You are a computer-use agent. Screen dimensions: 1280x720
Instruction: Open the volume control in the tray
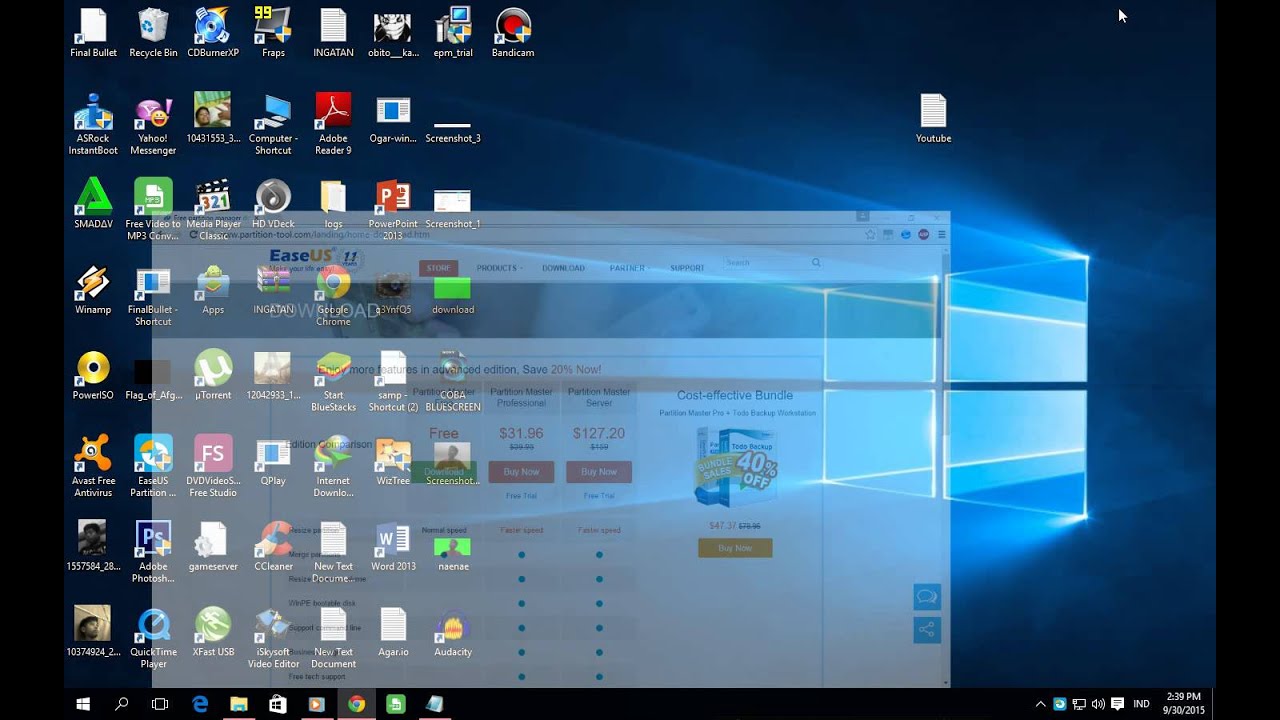click(x=1098, y=704)
